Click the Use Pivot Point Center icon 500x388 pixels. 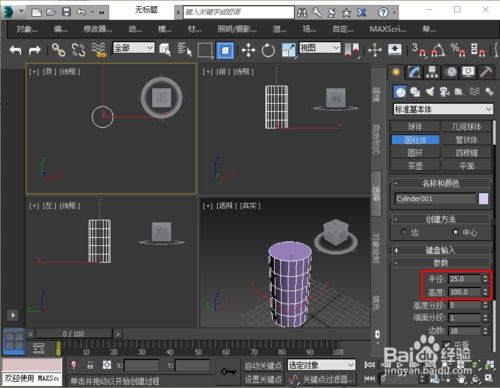click(x=352, y=50)
